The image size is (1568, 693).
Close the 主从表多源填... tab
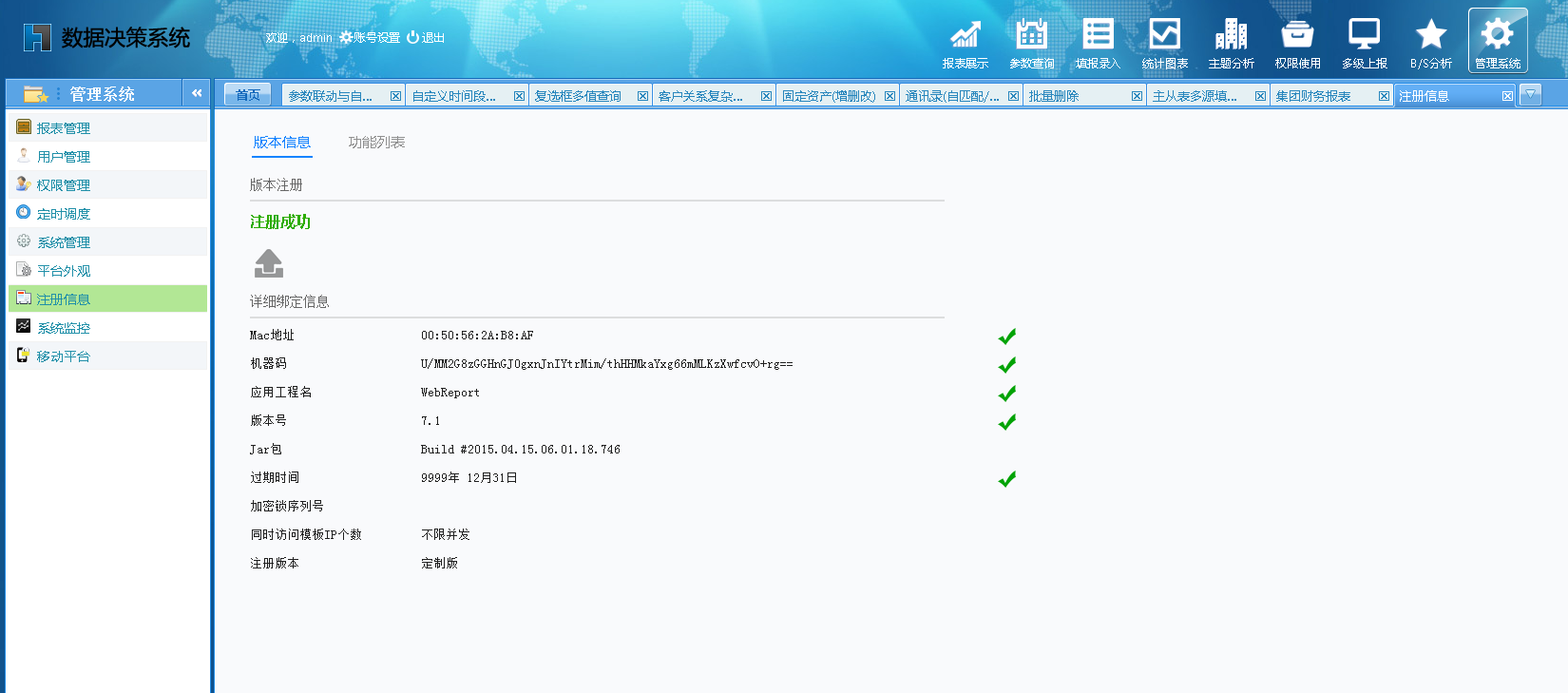tap(1260, 96)
